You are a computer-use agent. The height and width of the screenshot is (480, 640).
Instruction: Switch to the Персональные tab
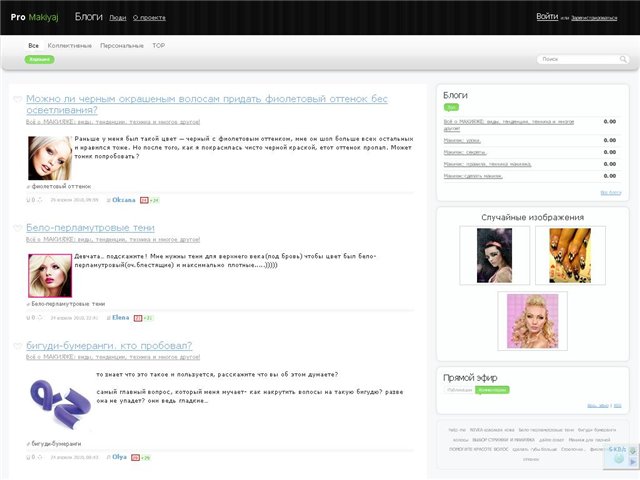point(122,46)
